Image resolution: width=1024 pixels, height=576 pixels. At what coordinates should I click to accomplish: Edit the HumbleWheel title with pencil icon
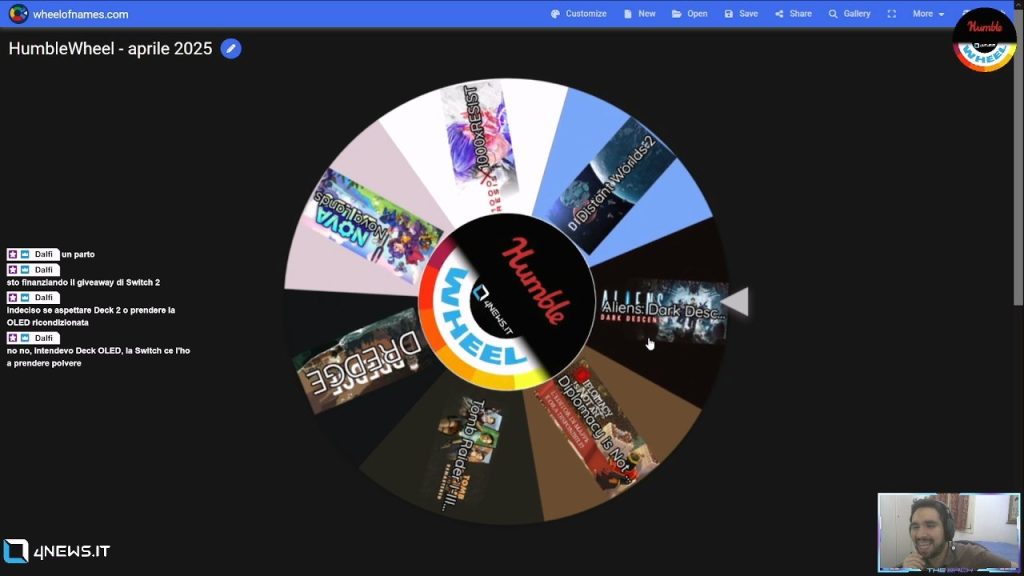coord(231,48)
